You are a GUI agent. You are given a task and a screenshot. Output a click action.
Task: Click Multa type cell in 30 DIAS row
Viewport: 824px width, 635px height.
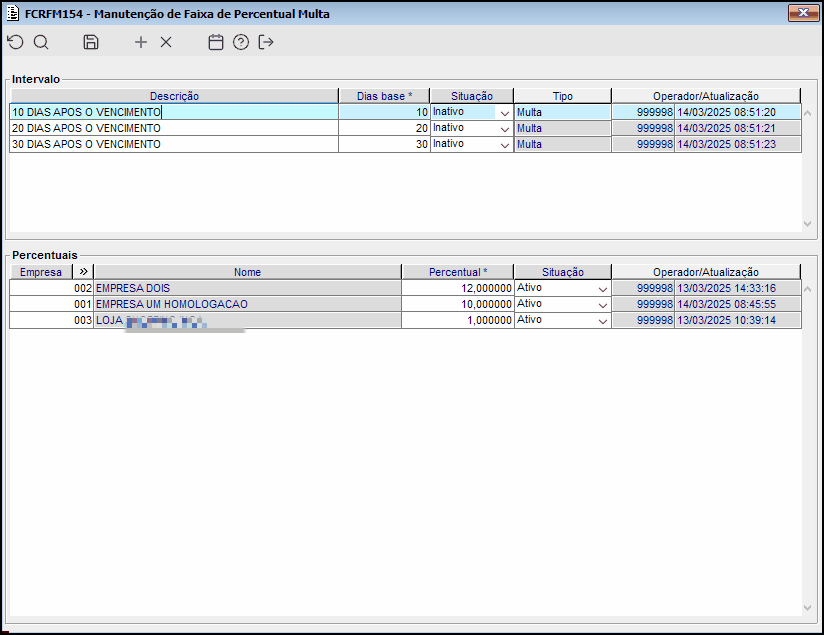click(x=563, y=144)
